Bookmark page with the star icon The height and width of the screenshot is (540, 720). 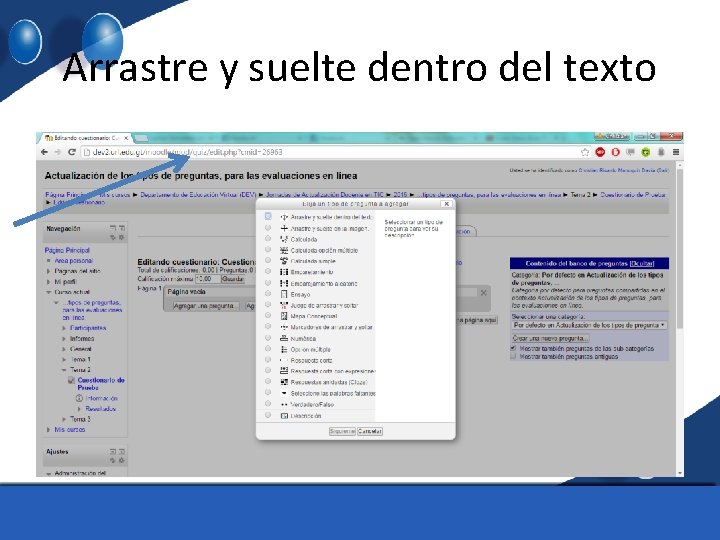[585, 152]
